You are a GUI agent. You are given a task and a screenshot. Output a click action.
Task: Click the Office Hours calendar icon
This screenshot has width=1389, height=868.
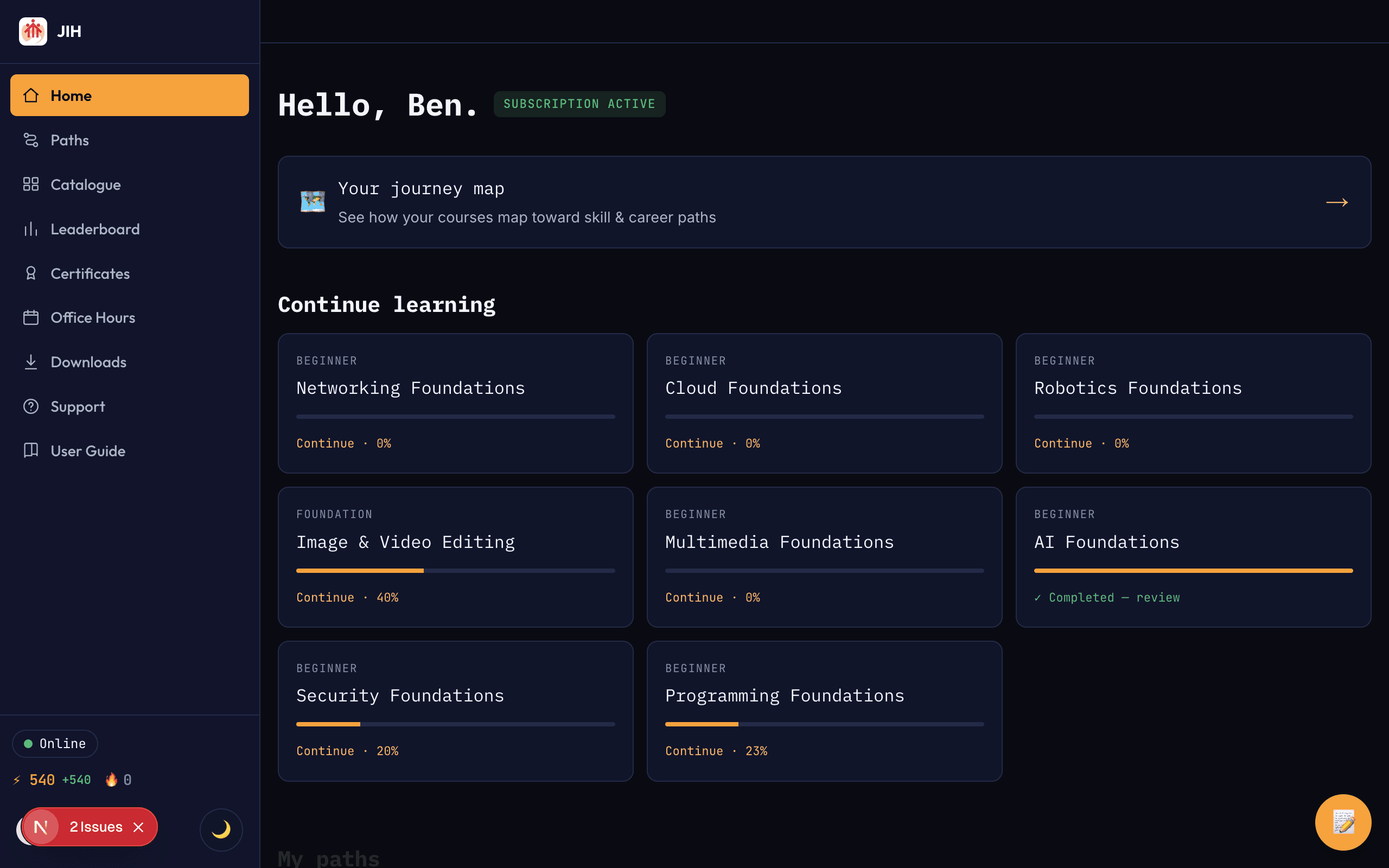[x=31, y=317]
